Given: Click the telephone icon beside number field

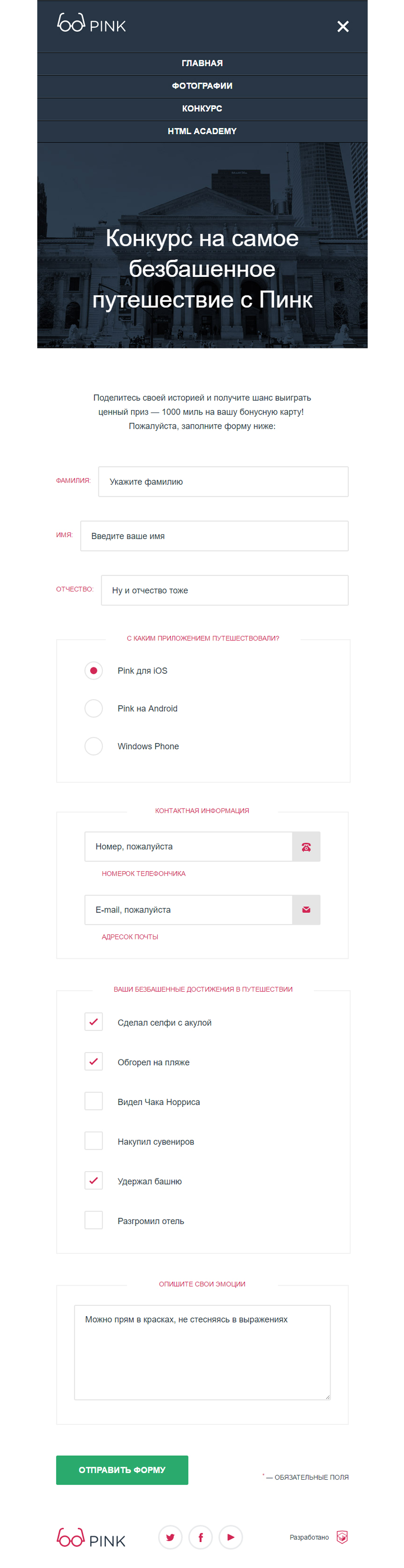Looking at the screenshot, I should tap(306, 846).
